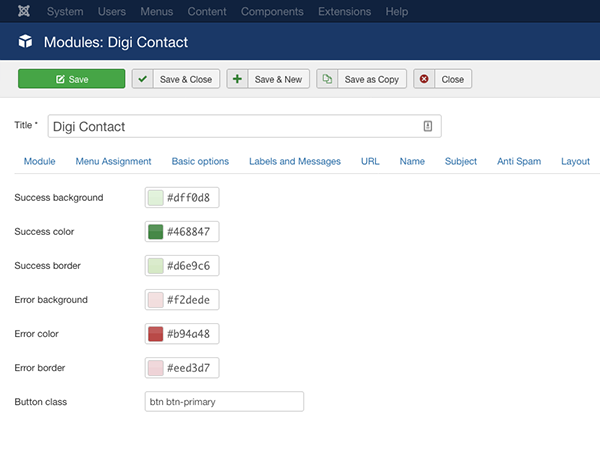The image size is (600, 450).
Task: Switch to the Basic options tab
Action: [x=200, y=161]
